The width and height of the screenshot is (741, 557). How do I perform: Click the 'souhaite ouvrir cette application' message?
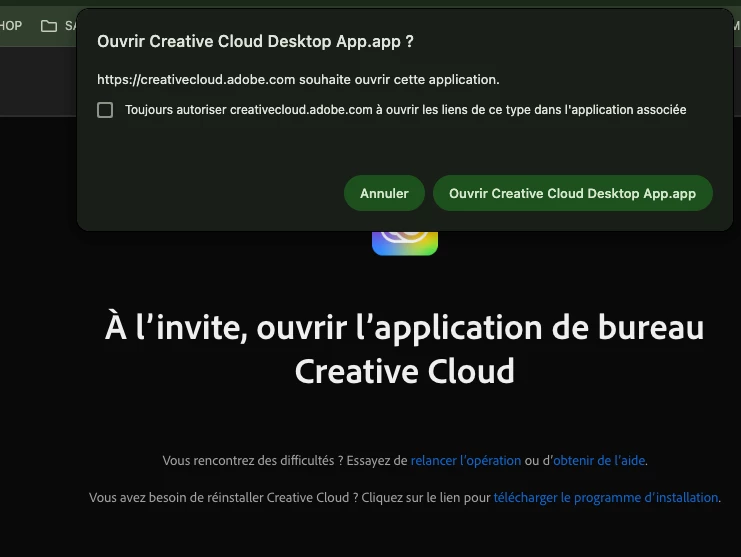[x=298, y=79]
